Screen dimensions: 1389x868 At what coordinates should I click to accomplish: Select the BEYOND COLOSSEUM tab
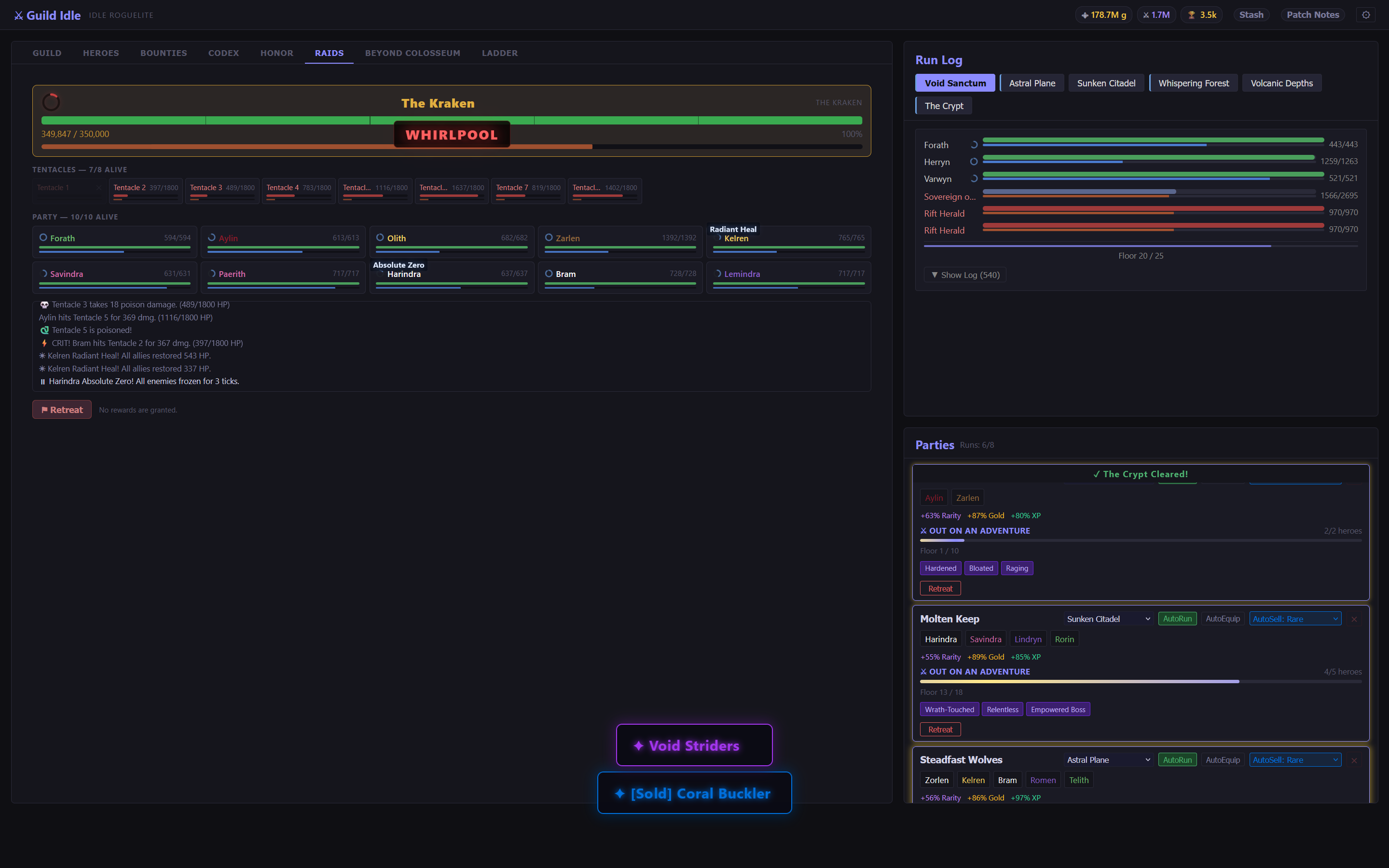click(413, 53)
